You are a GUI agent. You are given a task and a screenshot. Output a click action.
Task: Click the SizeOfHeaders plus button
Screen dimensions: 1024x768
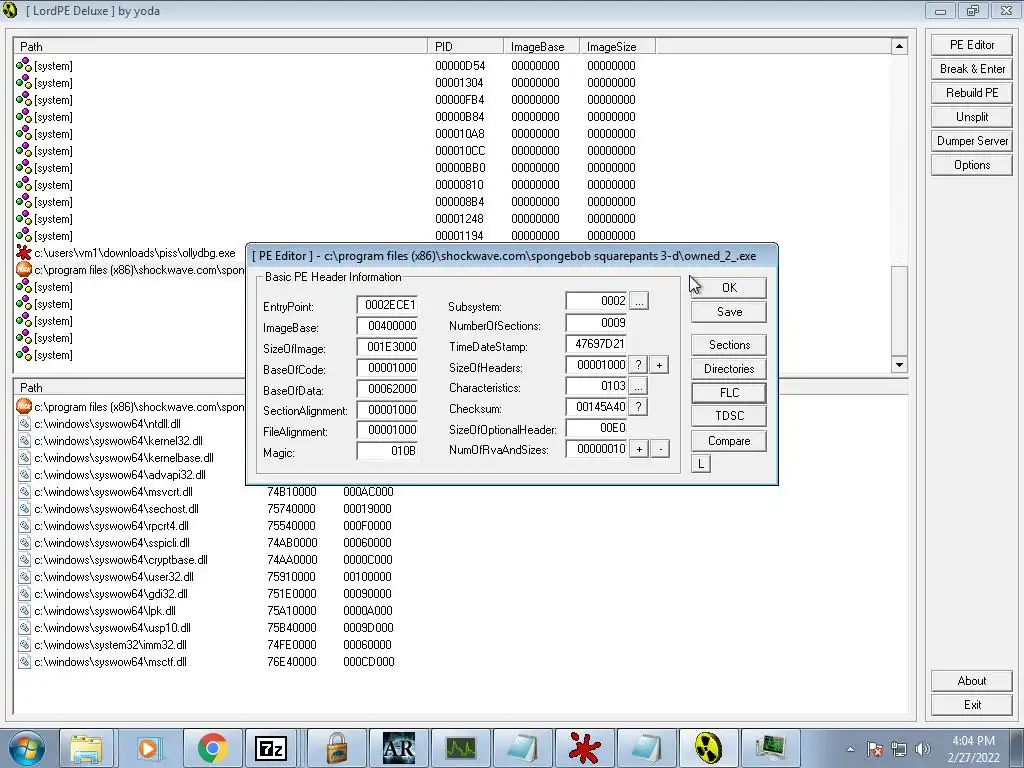coord(660,365)
